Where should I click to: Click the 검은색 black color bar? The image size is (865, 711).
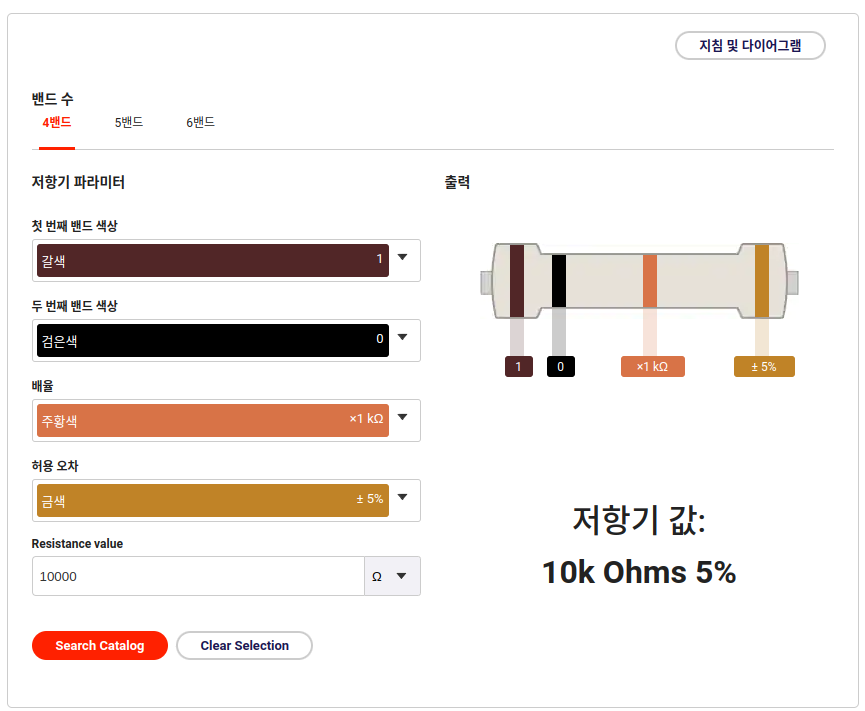[213, 340]
